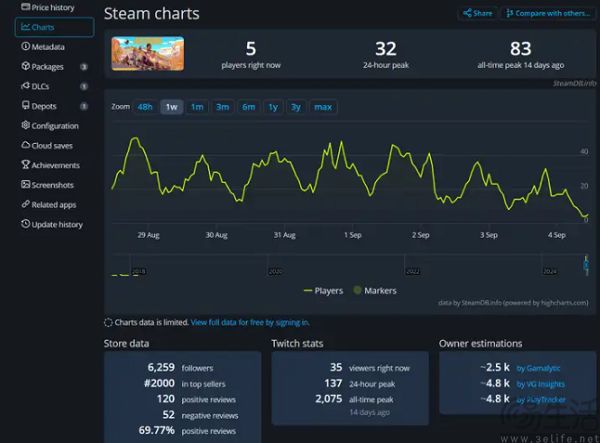Click the 2020 label in chart navigator

pyautogui.click(x=276, y=271)
